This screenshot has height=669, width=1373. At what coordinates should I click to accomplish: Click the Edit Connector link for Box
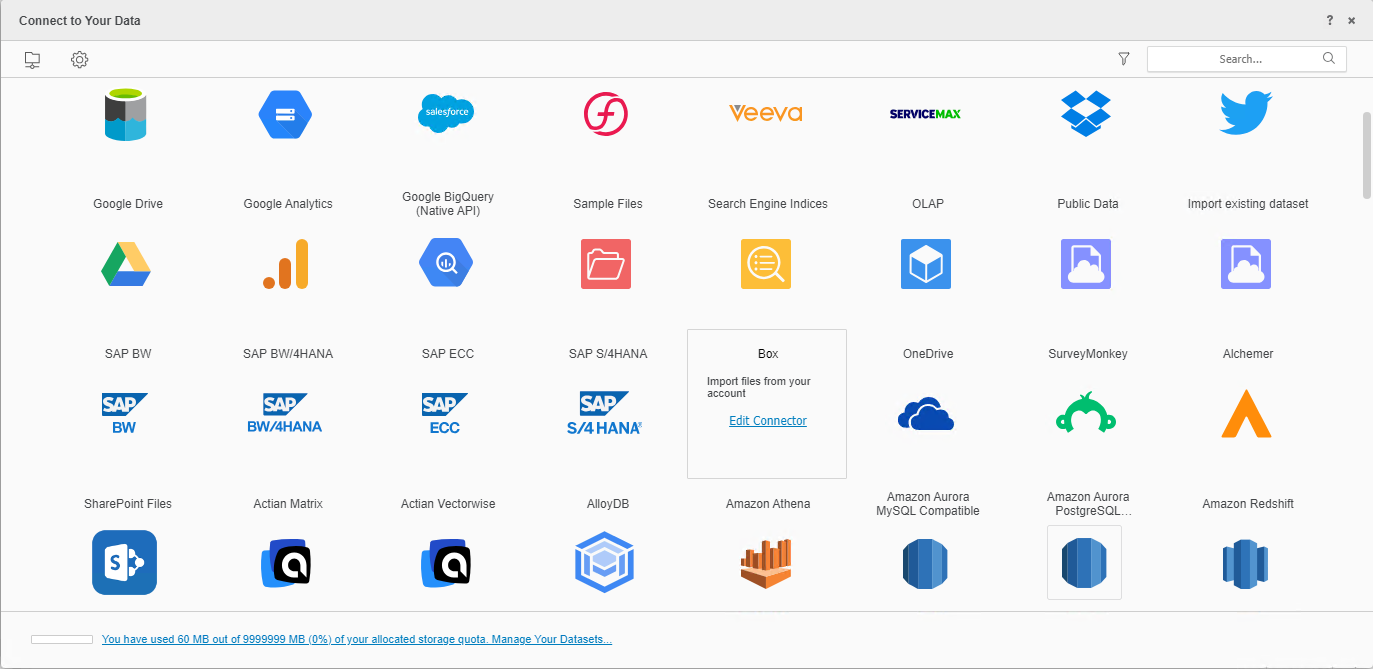(x=767, y=421)
